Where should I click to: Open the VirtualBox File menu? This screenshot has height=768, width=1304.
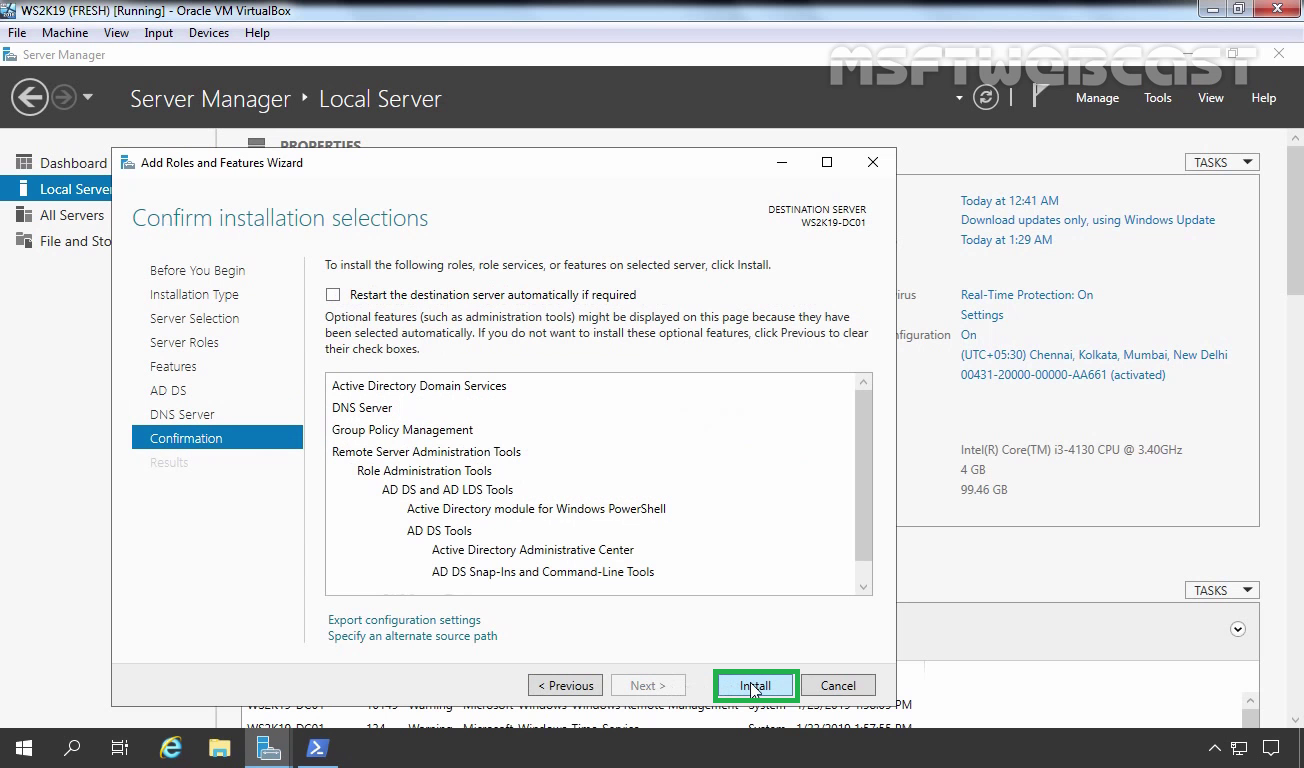click(x=17, y=33)
